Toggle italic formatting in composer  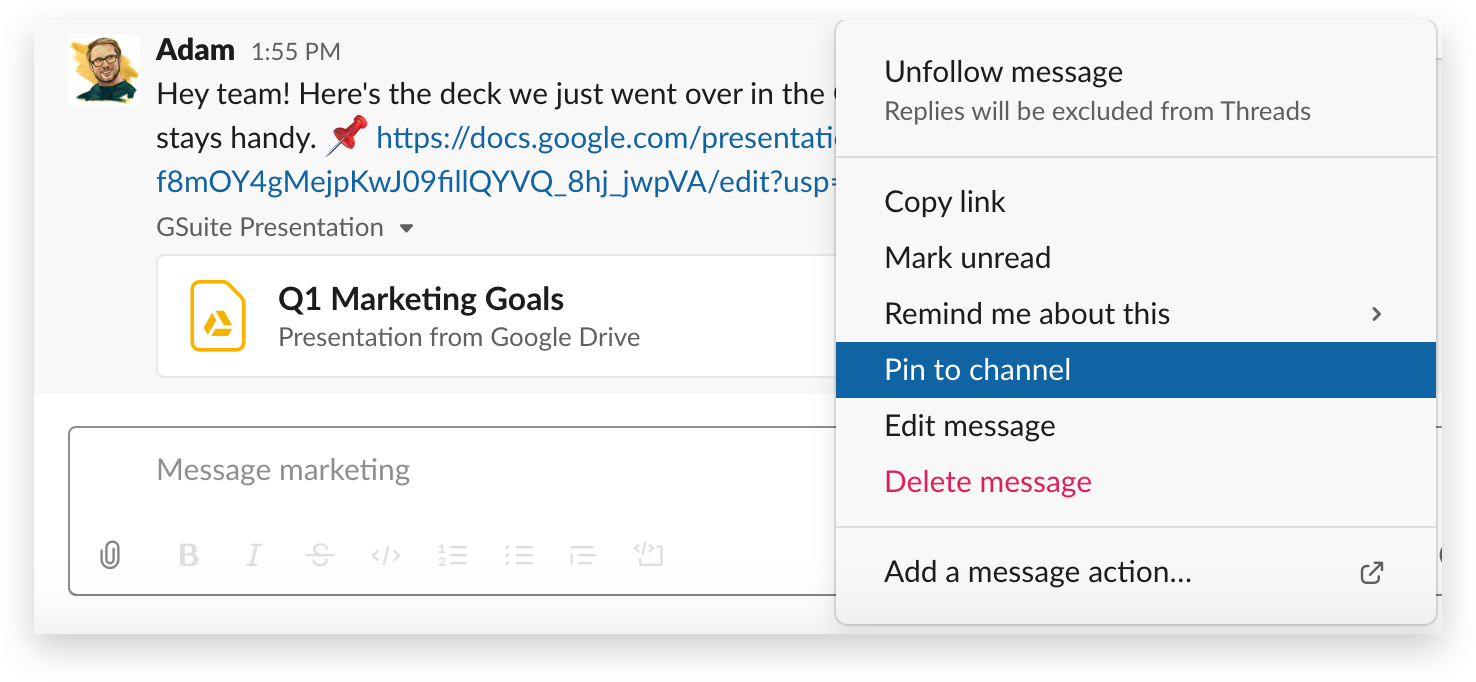tap(254, 555)
